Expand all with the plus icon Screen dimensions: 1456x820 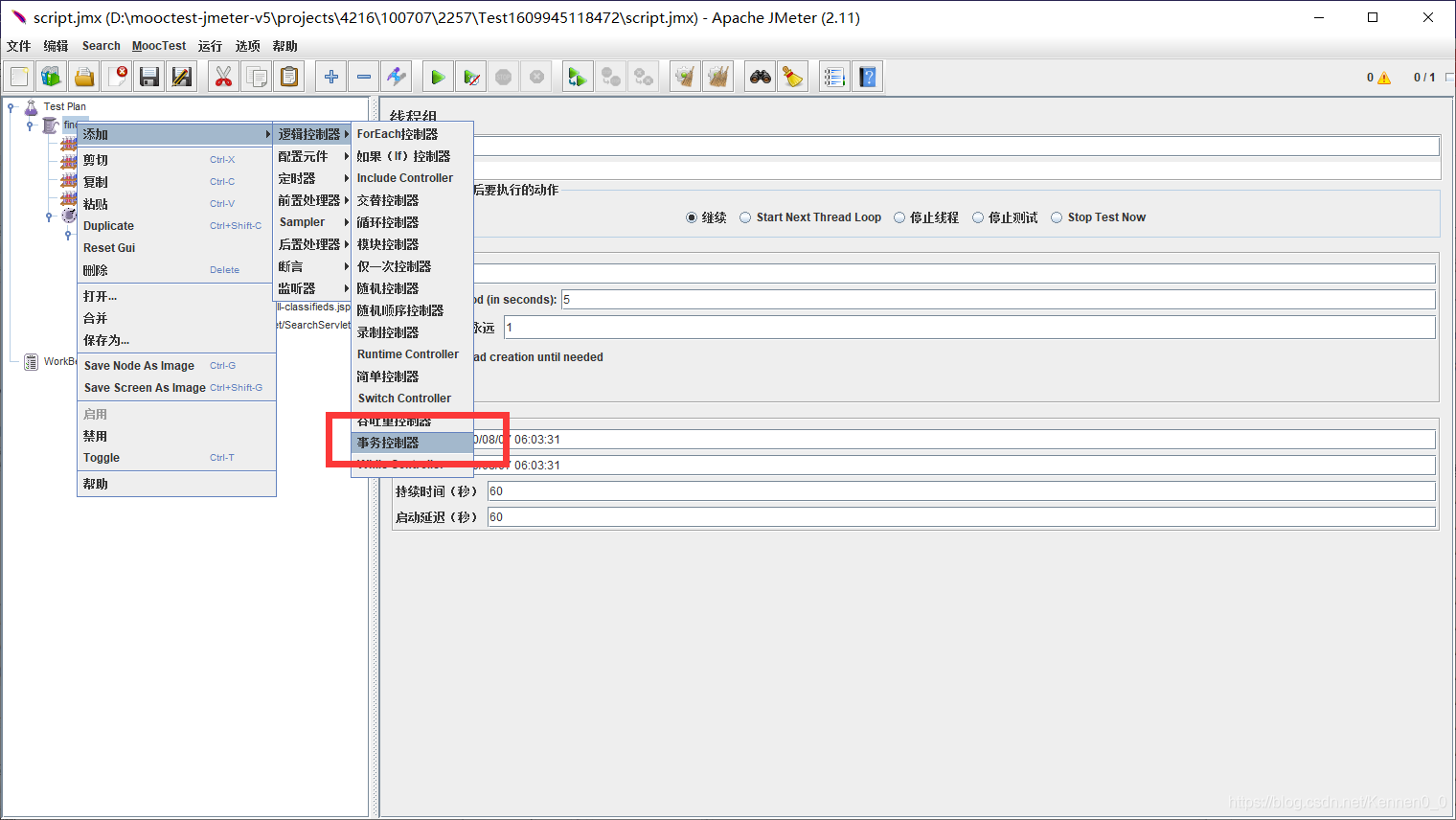coord(330,77)
